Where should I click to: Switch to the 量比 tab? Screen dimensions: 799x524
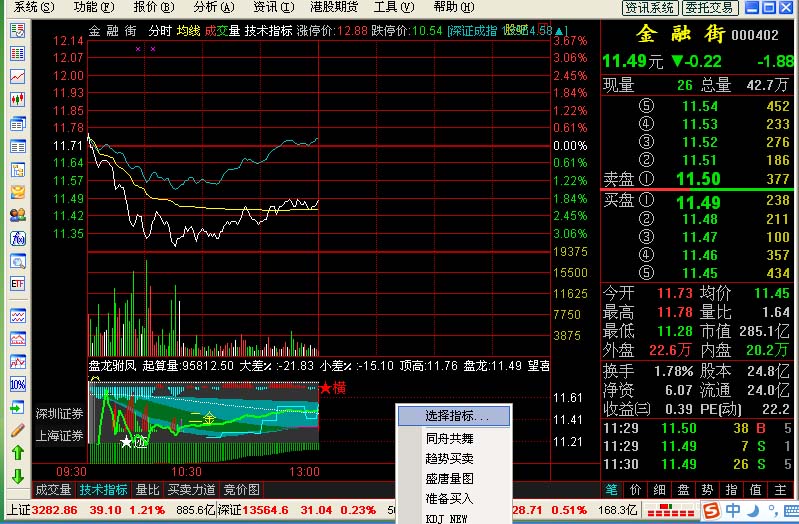(148, 490)
